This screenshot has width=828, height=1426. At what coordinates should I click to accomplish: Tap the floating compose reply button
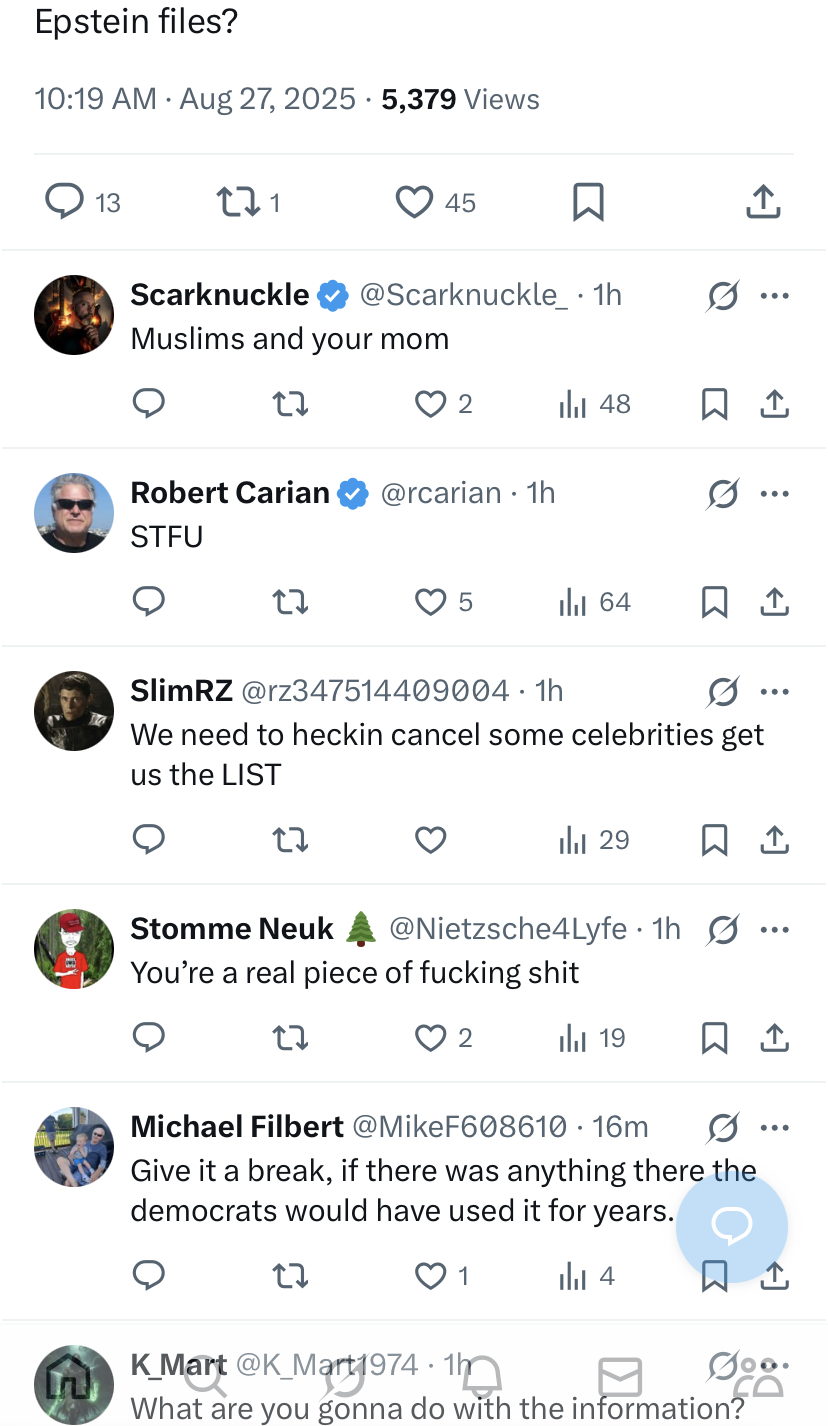tap(732, 1226)
